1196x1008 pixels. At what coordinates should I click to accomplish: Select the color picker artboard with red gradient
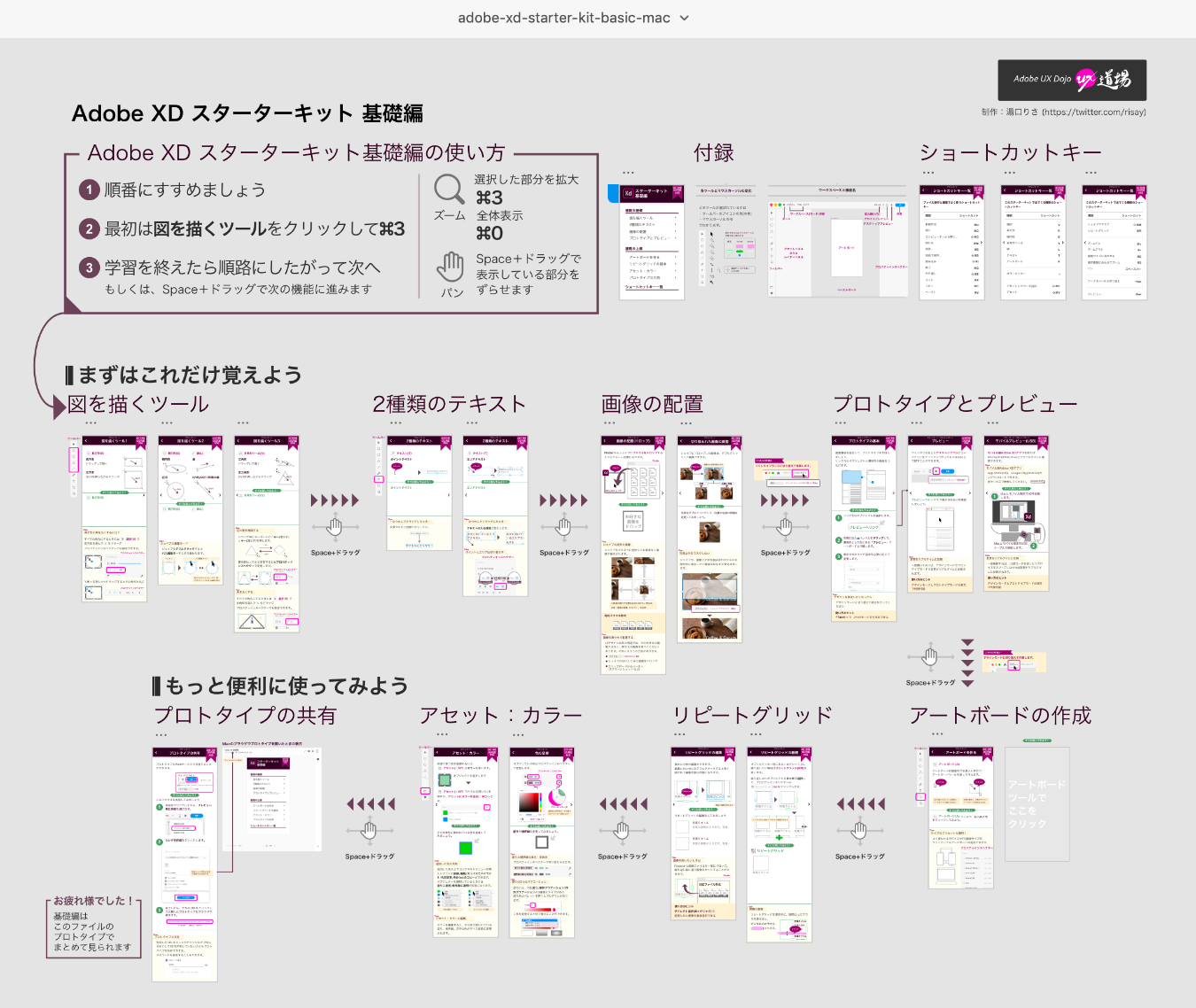click(x=542, y=842)
